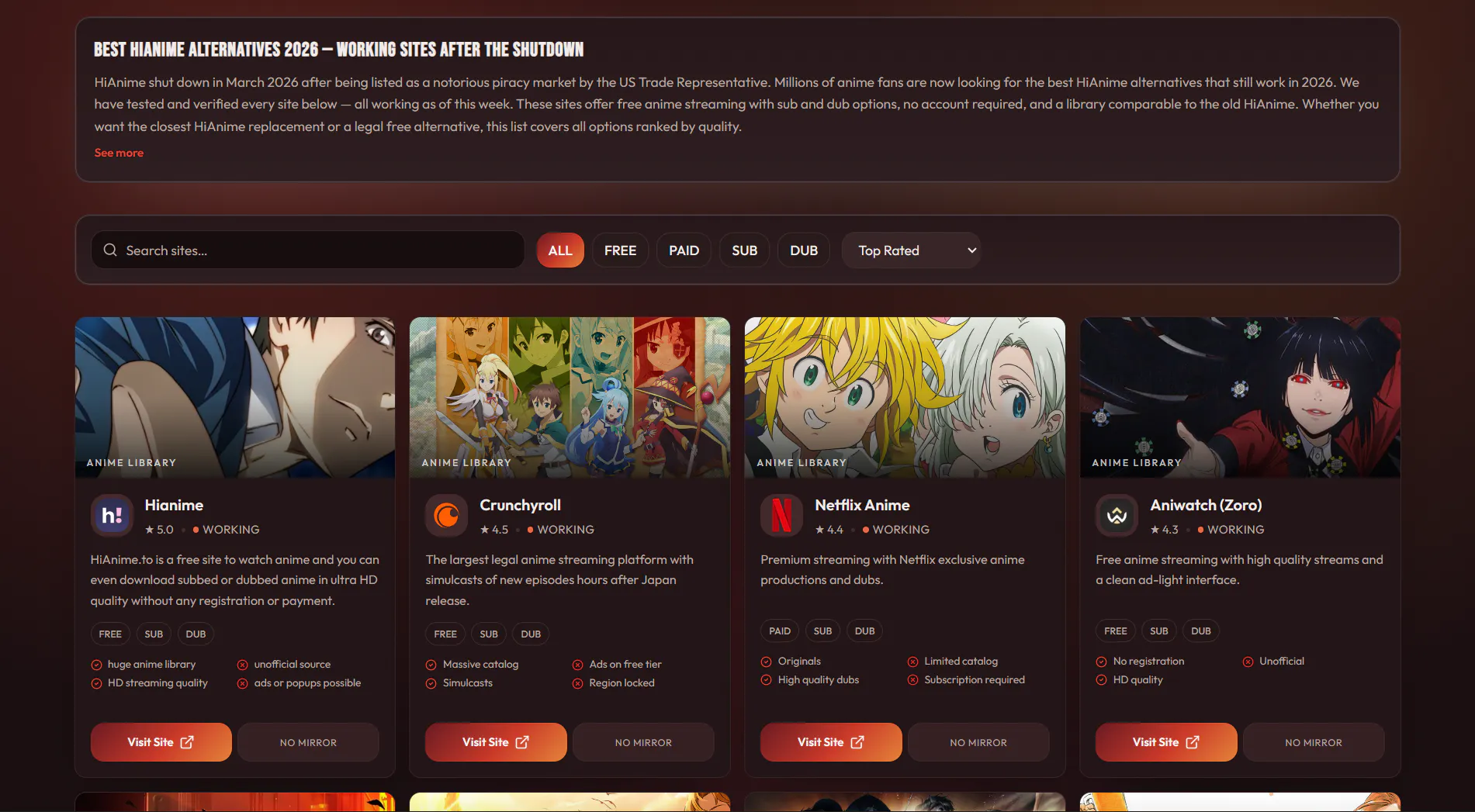This screenshot has height=812, width=1475.
Task: Open the Hianime card banner image
Action: coord(235,397)
